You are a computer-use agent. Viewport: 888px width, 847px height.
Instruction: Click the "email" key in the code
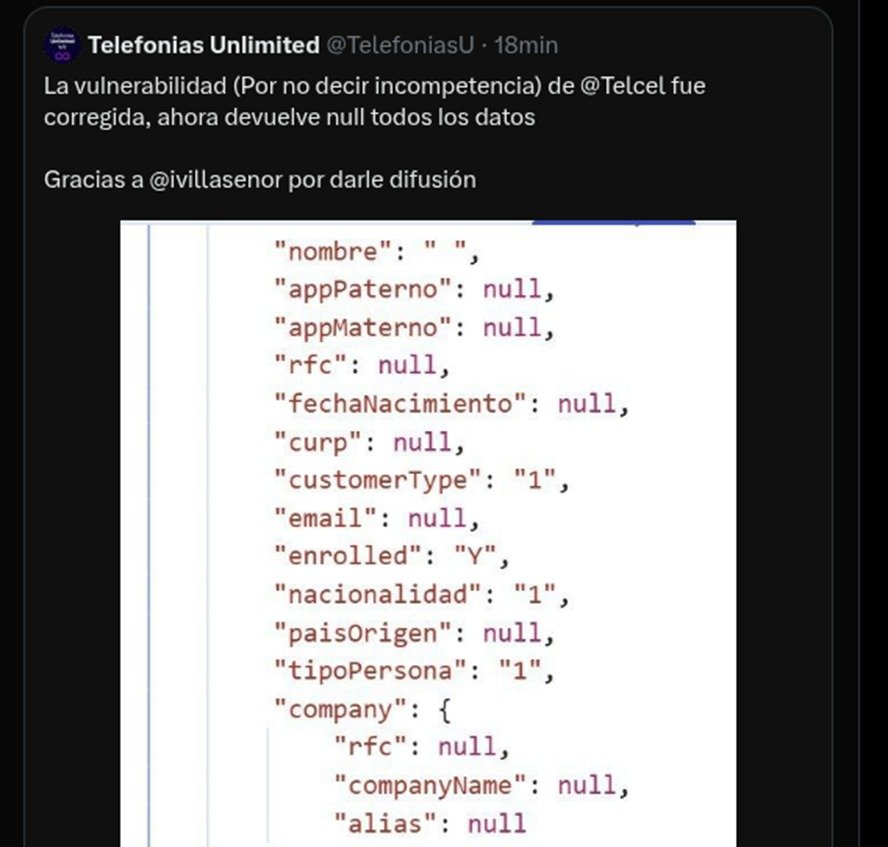click(x=325, y=518)
